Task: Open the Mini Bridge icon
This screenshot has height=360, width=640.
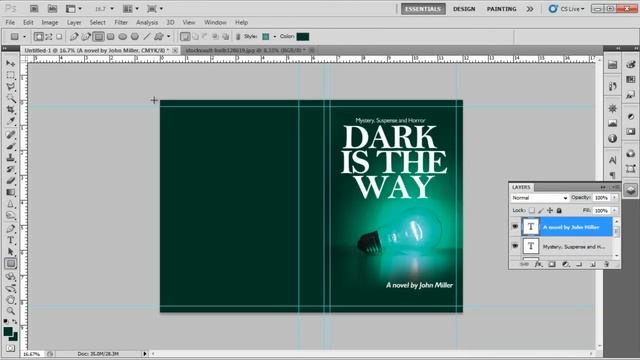Action: pos(52,9)
